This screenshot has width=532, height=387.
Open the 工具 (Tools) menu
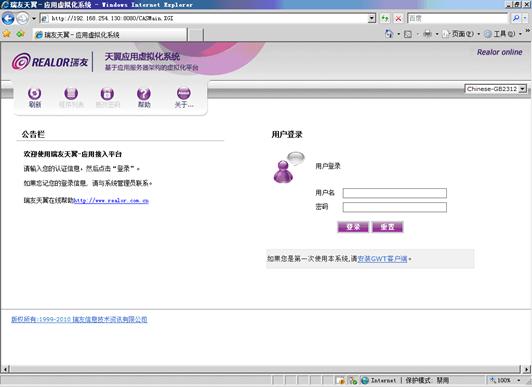coord(503,34)
